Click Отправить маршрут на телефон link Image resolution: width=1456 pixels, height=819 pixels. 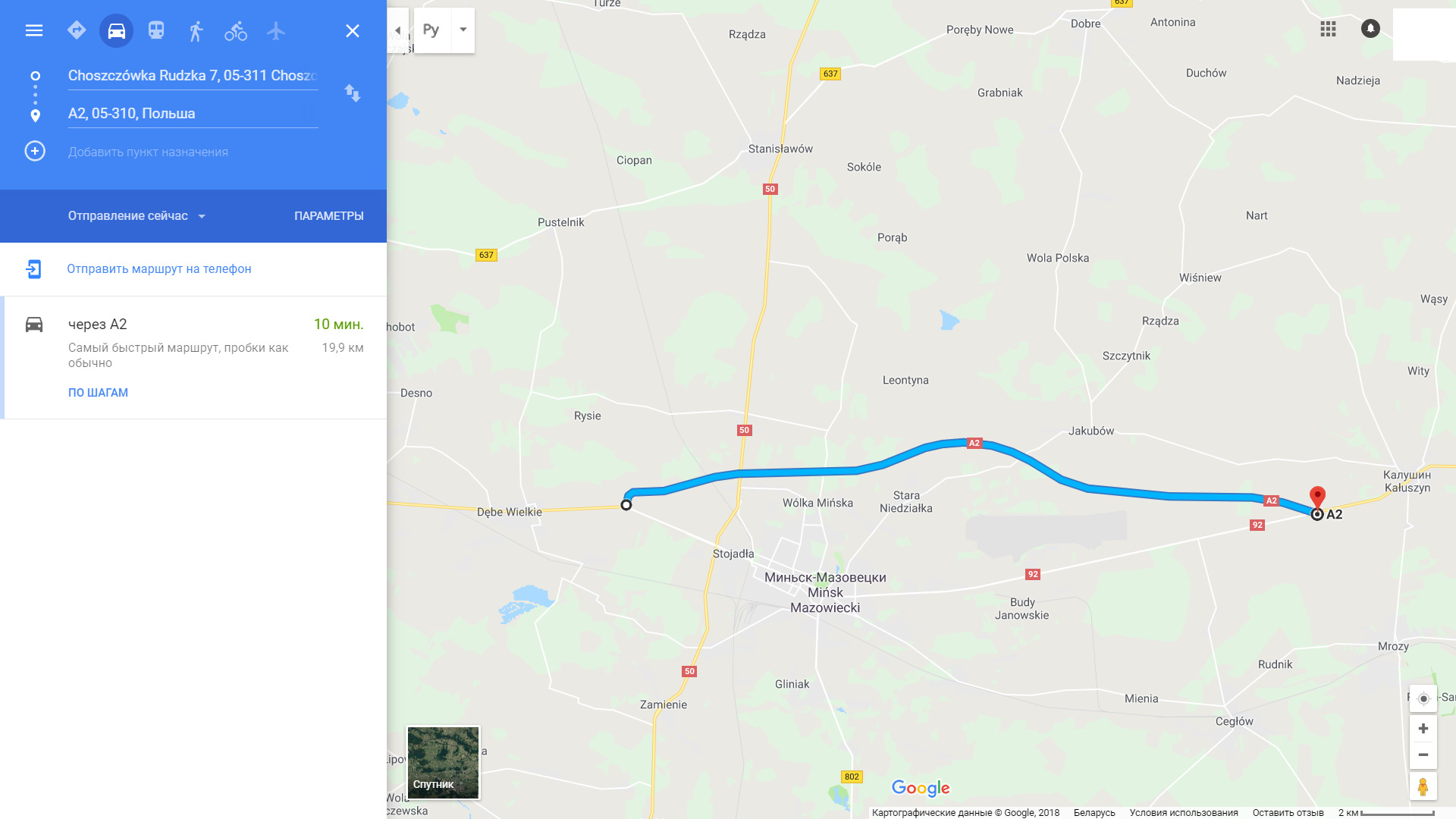pyautogui.click(x=159, y=269)
